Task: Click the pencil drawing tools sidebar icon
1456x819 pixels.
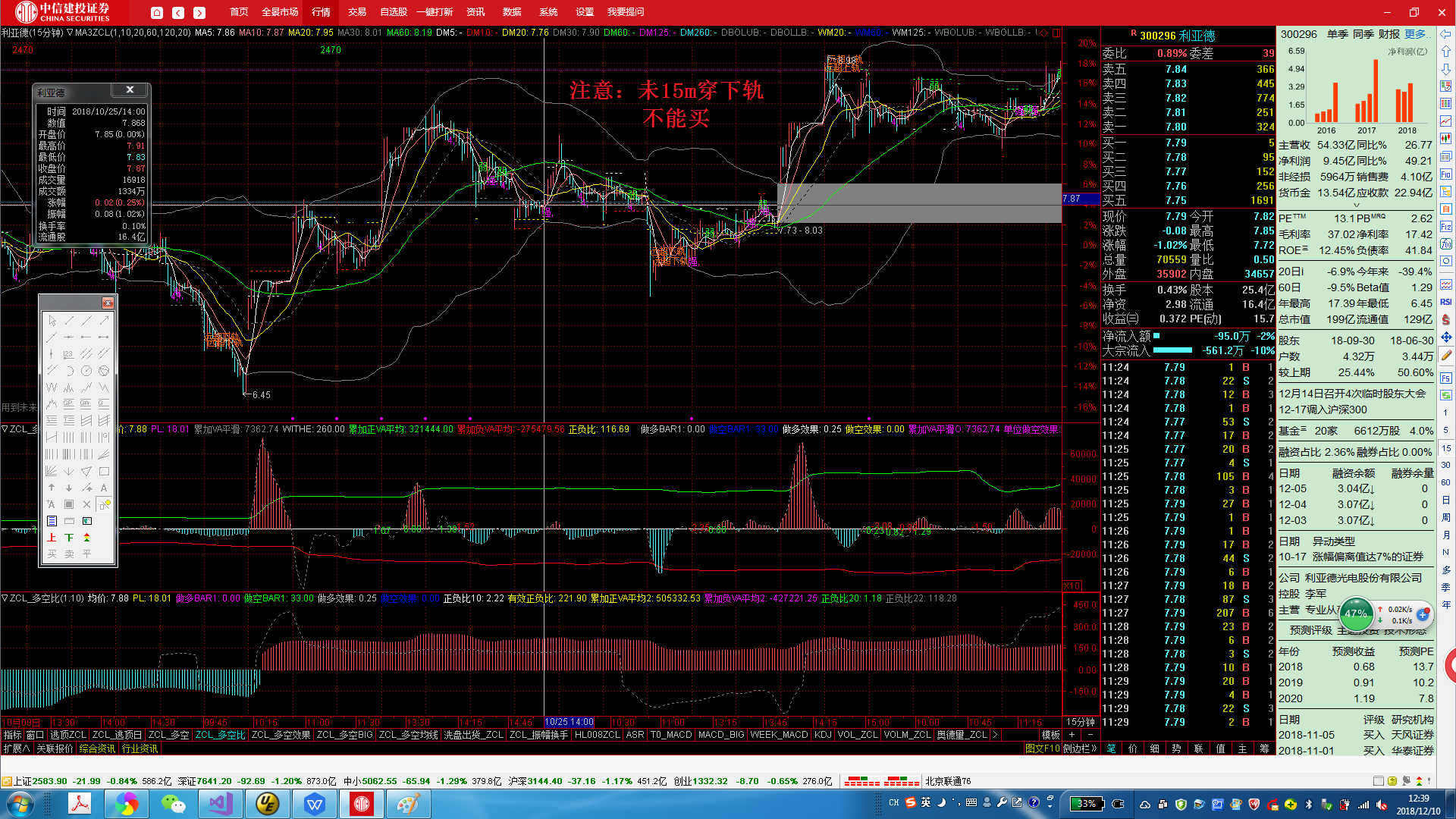Action: coord(1446,355)
